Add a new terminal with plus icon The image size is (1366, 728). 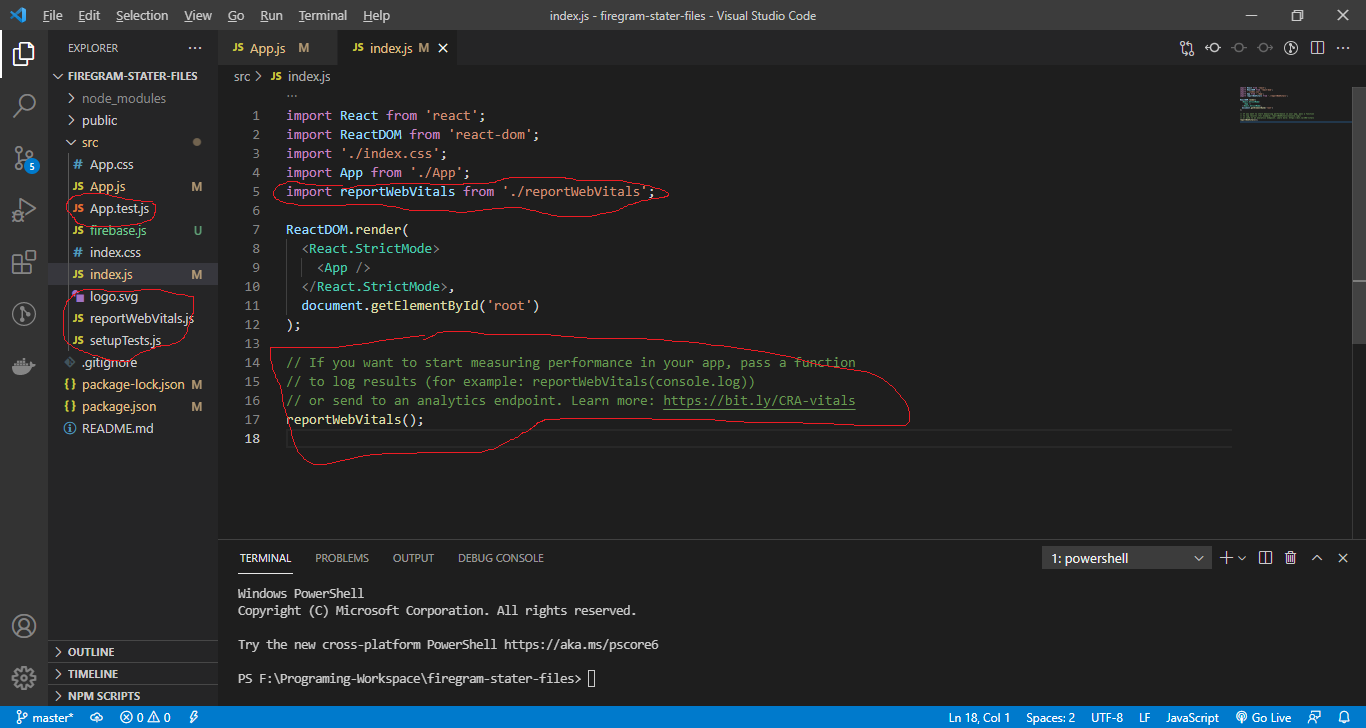(1227, 558)
